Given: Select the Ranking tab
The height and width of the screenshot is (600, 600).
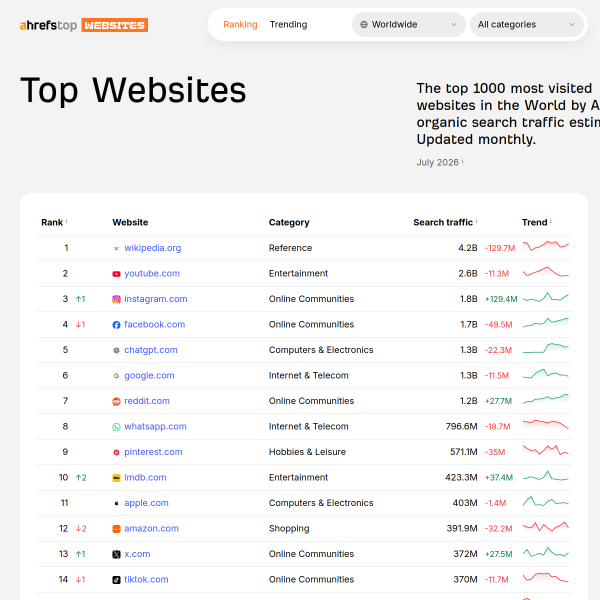Looking at the screenshot, I should 240,24.
